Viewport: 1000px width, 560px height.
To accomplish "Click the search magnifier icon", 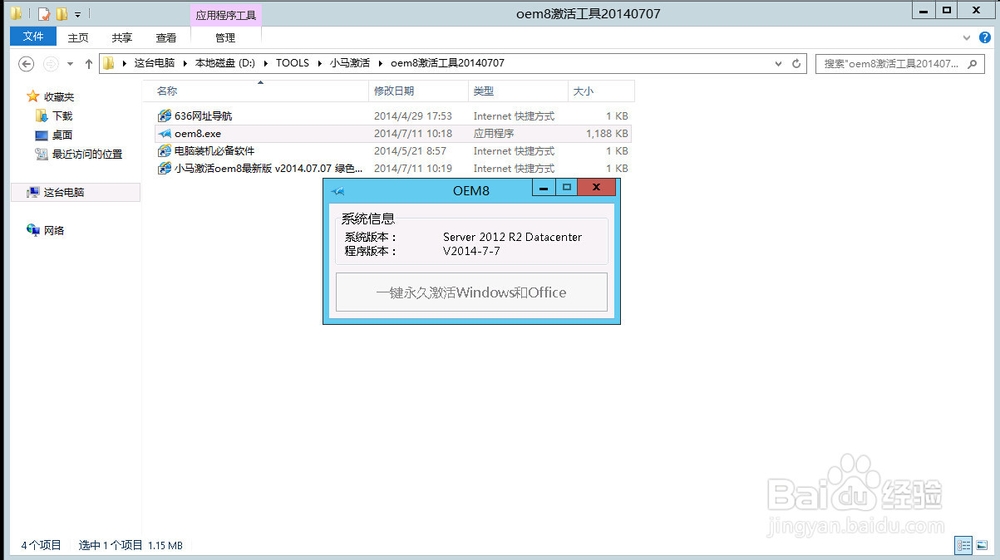I will (x=972, y=64).
